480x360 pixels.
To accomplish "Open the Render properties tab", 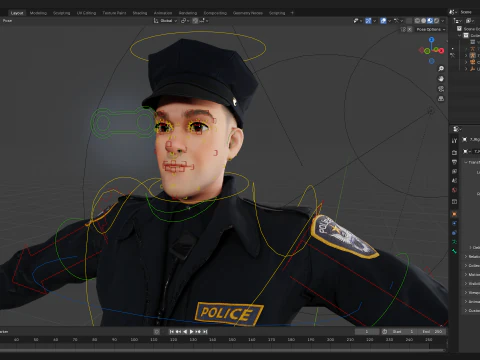I will 454,152.
